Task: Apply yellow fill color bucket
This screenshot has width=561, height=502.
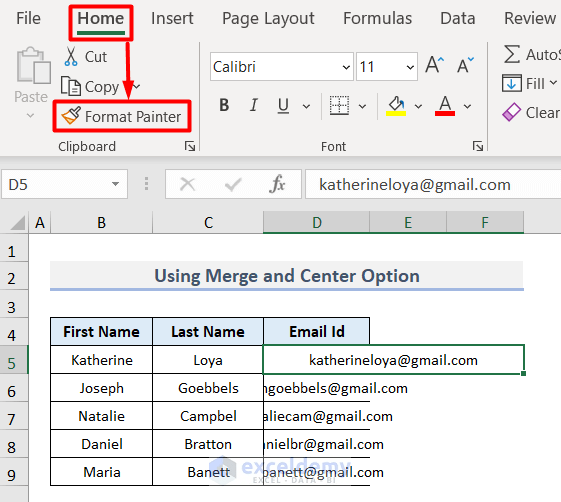Action: click(x=396, y=106)
